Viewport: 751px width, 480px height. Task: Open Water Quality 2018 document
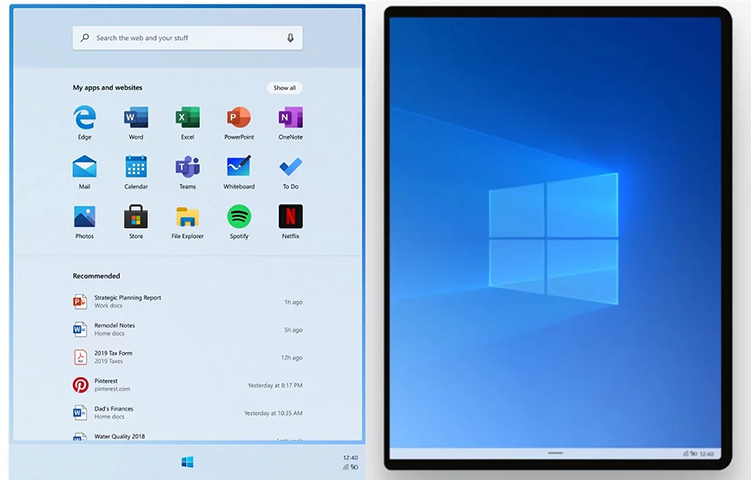119,436
